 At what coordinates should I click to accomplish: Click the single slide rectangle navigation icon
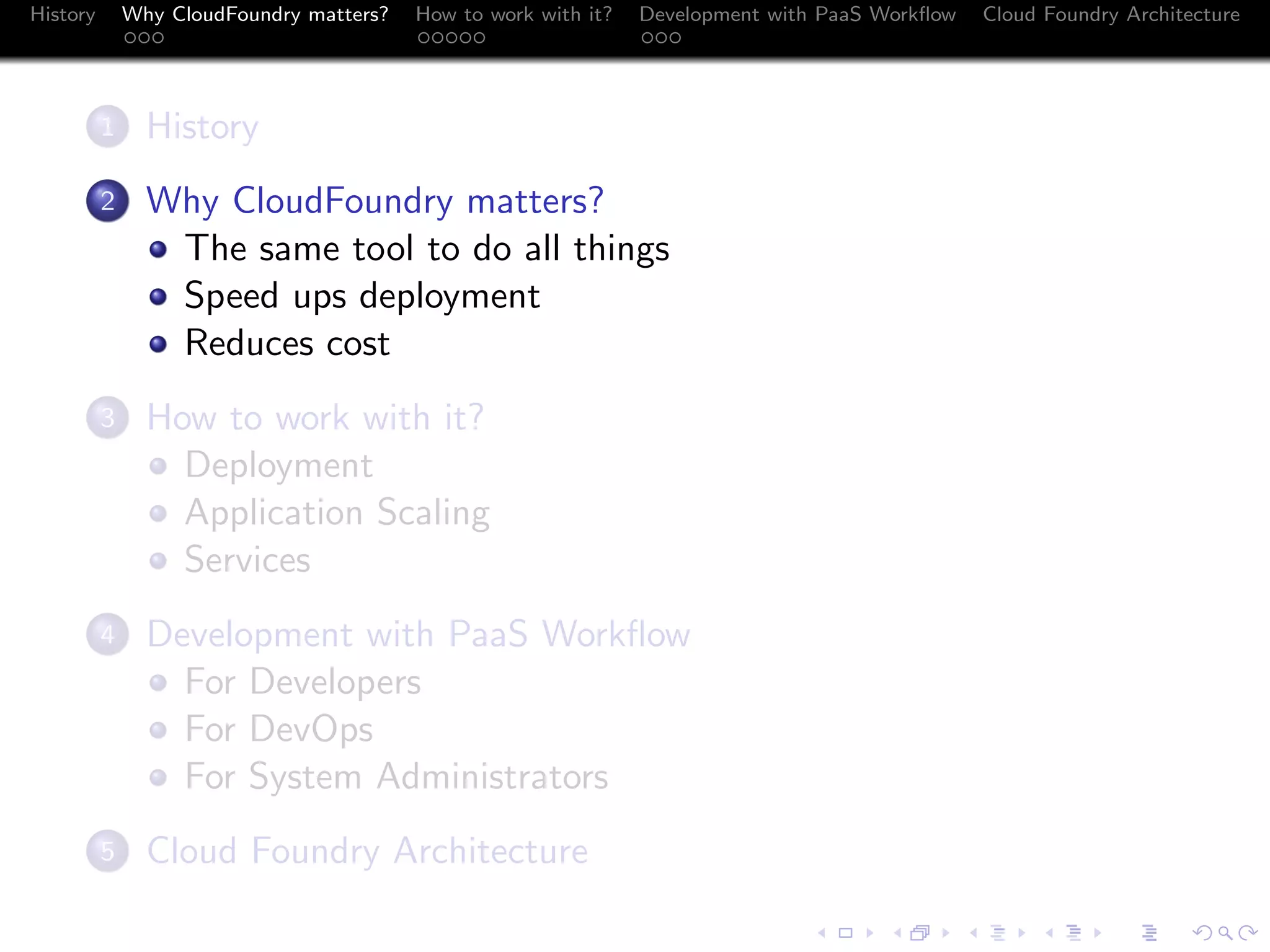pos(846,933)
